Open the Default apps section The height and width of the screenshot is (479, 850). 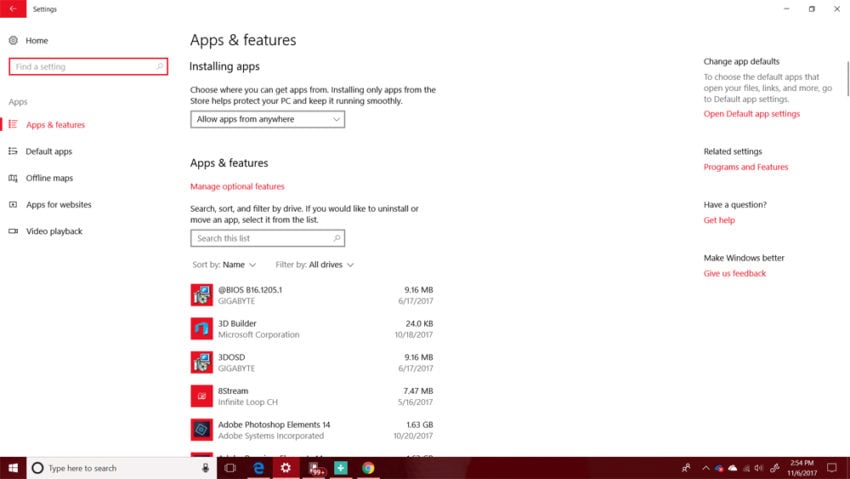pyautogui.click(x=49, y=151)
